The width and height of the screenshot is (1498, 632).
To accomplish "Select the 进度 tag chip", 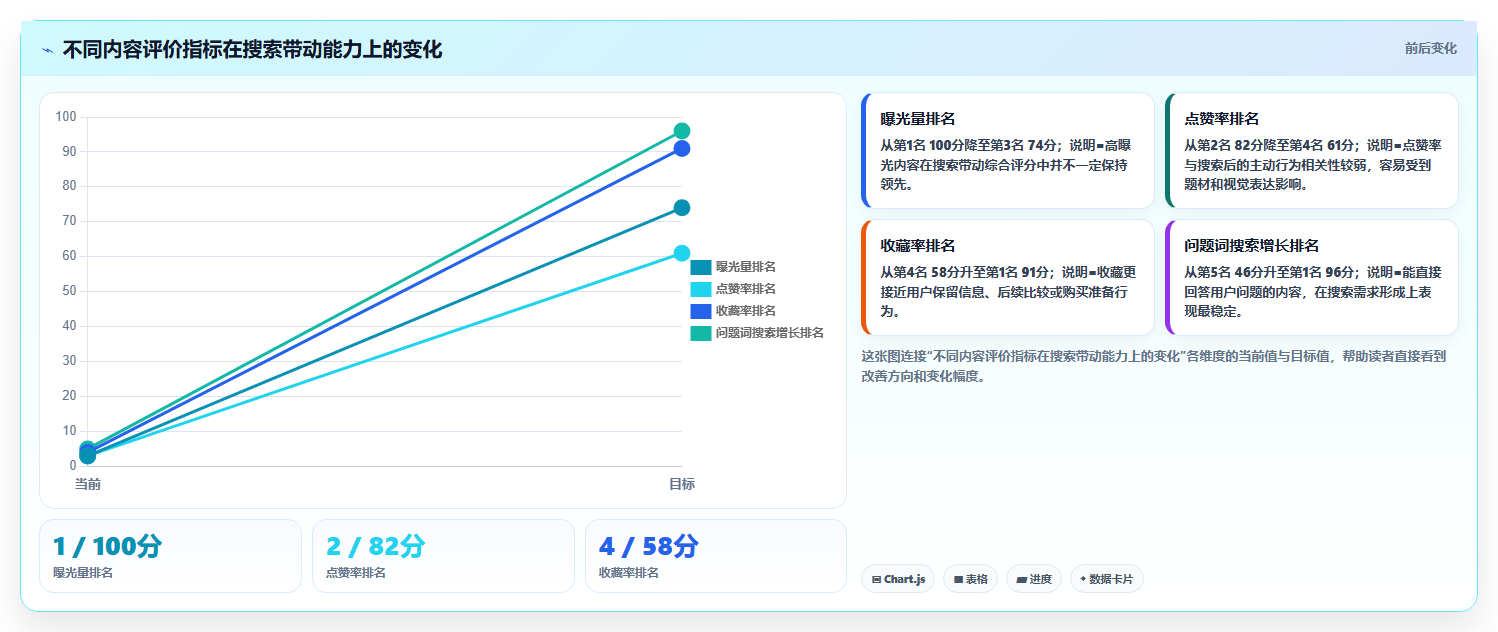I will click(x=1034, y=579).
